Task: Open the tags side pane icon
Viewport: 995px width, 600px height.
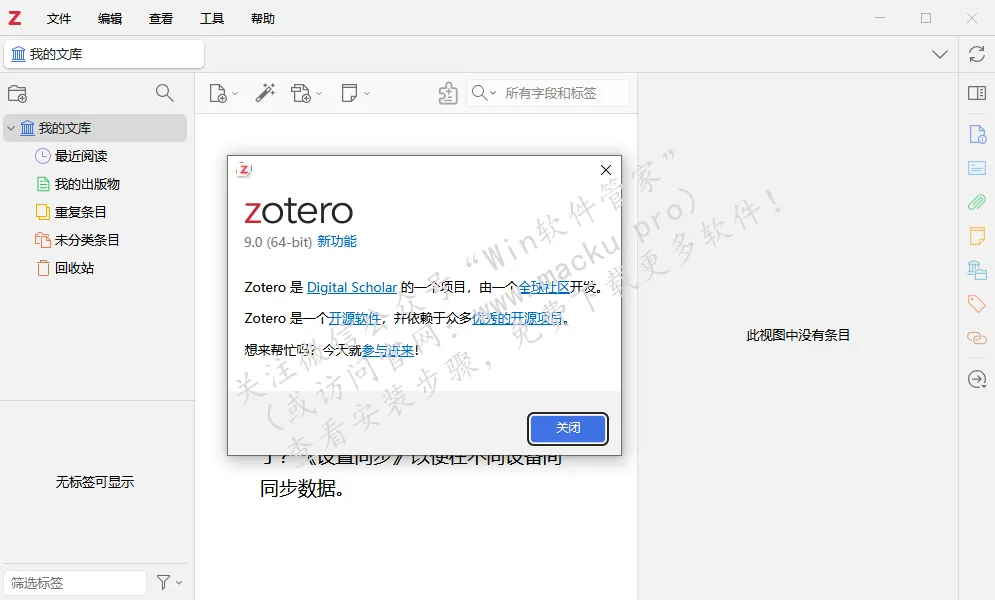Action: 977,304
